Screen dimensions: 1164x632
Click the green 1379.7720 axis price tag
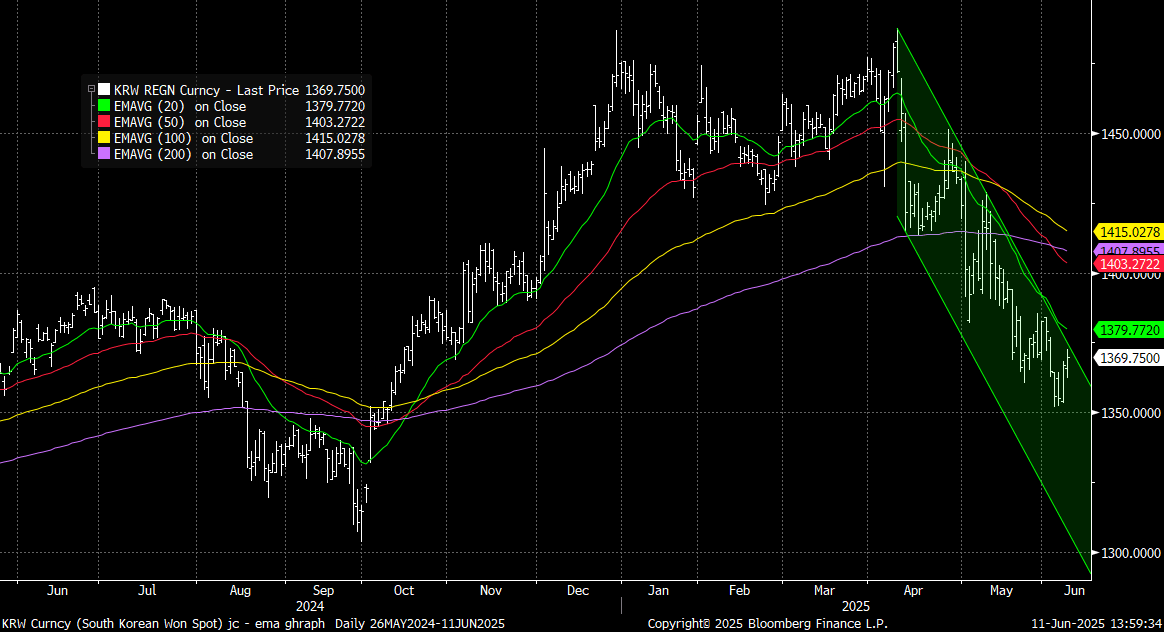1129,330
